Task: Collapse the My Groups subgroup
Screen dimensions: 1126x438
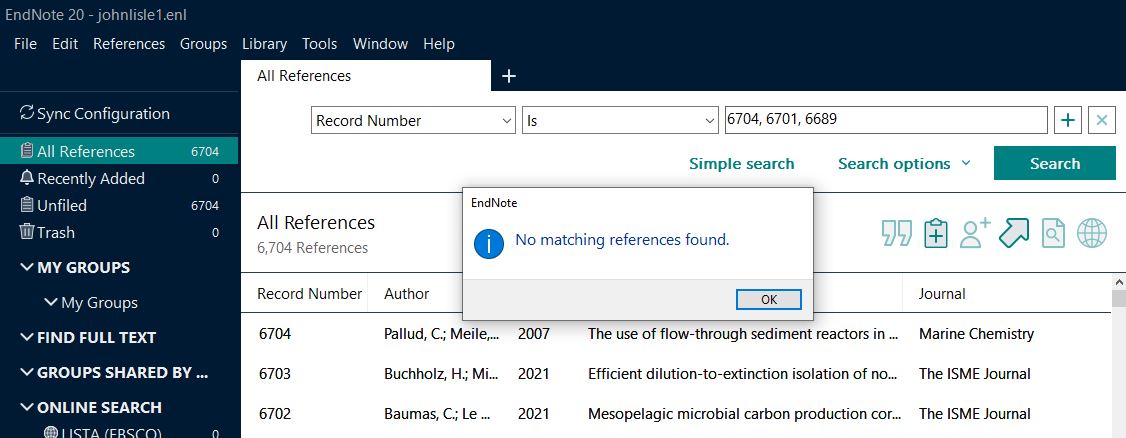Action: [51, 302]
